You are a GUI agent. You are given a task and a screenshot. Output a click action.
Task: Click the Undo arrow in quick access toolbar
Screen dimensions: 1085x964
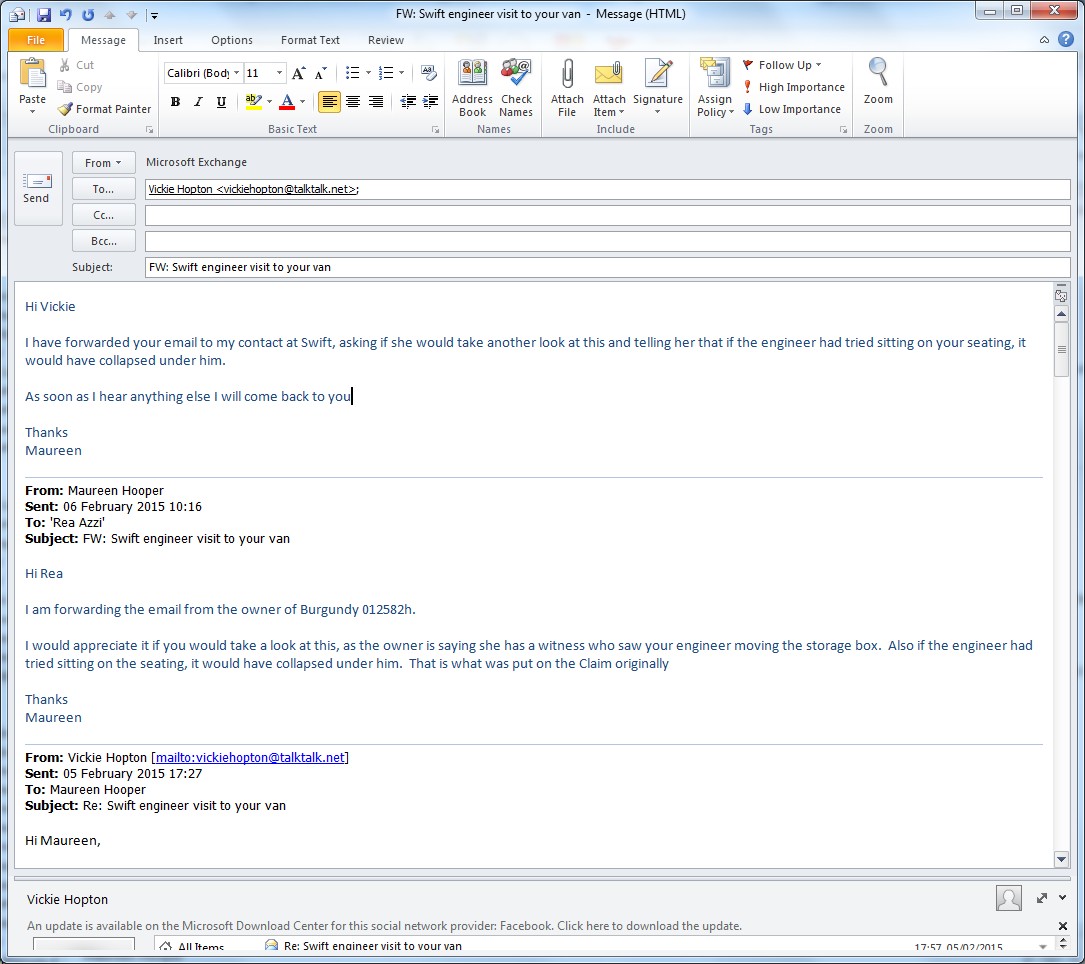(65, 14)
